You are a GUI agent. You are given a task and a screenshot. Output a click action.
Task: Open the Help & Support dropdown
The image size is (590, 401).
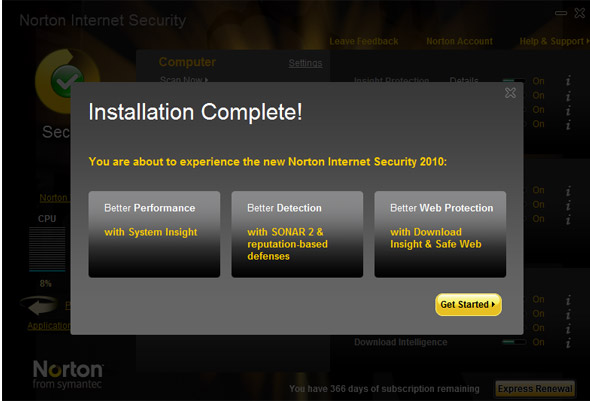pyautogui.click(x=554, y=41)
